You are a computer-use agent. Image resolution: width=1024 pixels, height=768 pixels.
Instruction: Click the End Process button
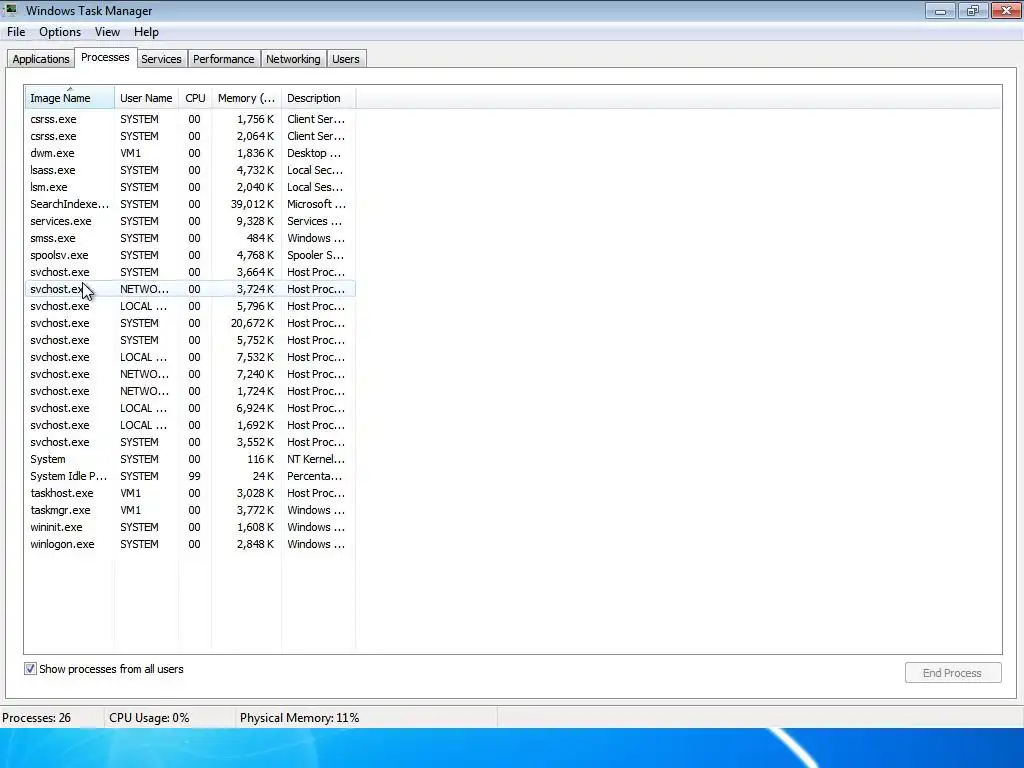point(952,673)
